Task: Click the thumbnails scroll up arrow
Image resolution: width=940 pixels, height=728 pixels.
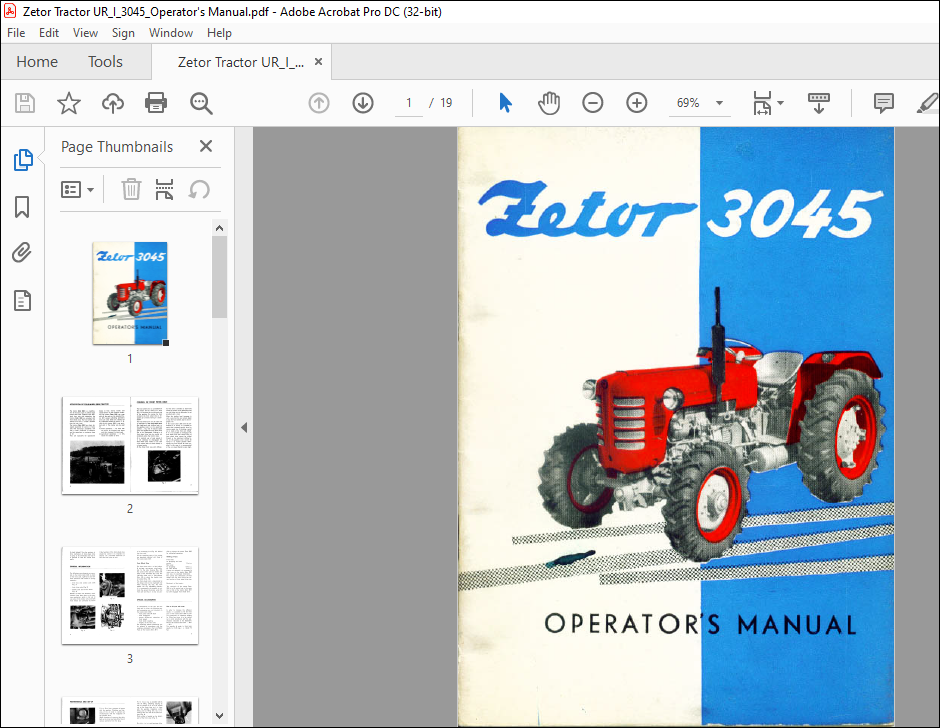Action: tap(219, 228)
